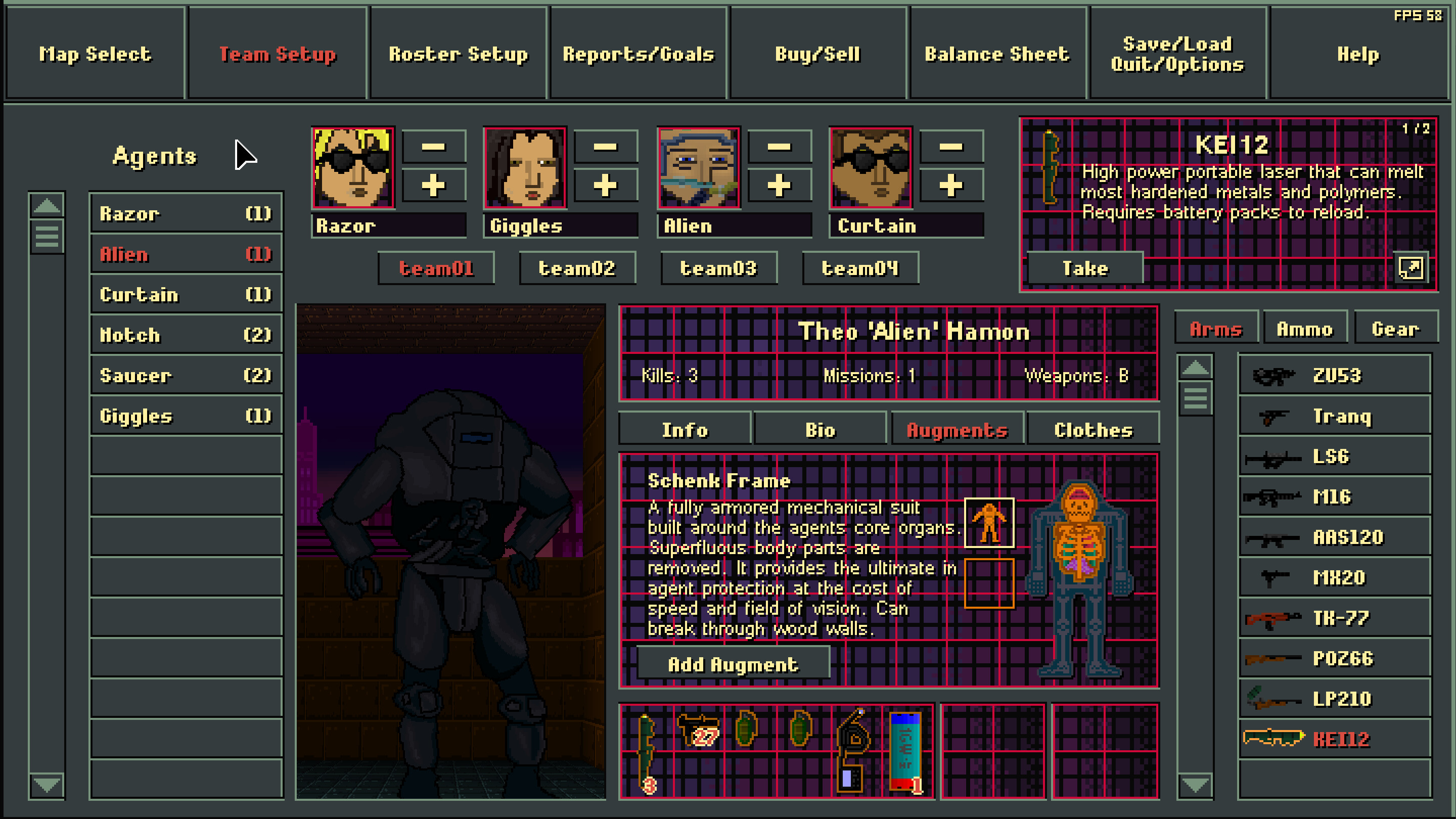Screen dimensions: 1456x819
Task: Select the Tranq pistol
Action: (1335, 416)
